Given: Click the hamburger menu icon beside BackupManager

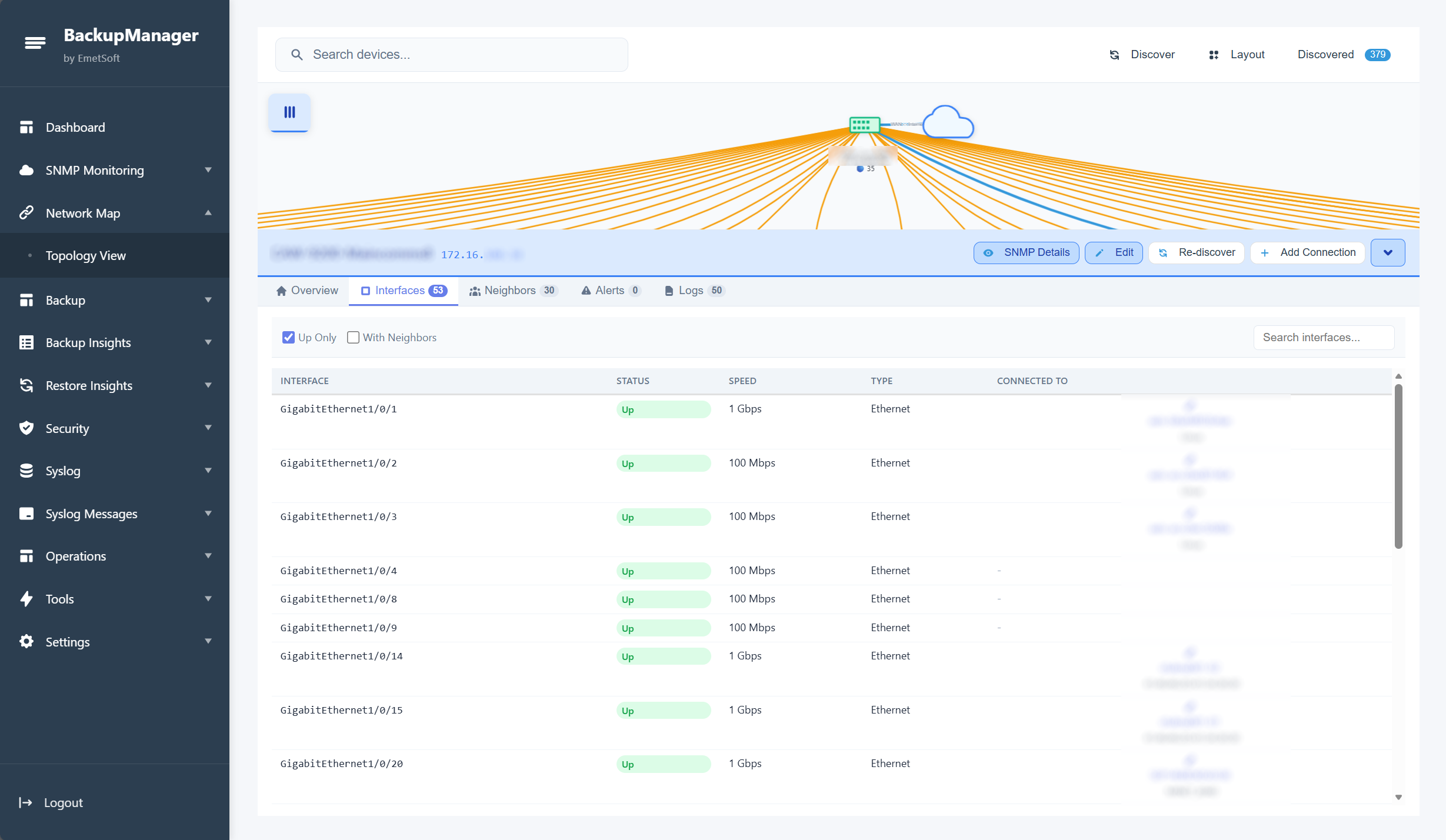Looking at the screenshot, I should click(35, 42).
